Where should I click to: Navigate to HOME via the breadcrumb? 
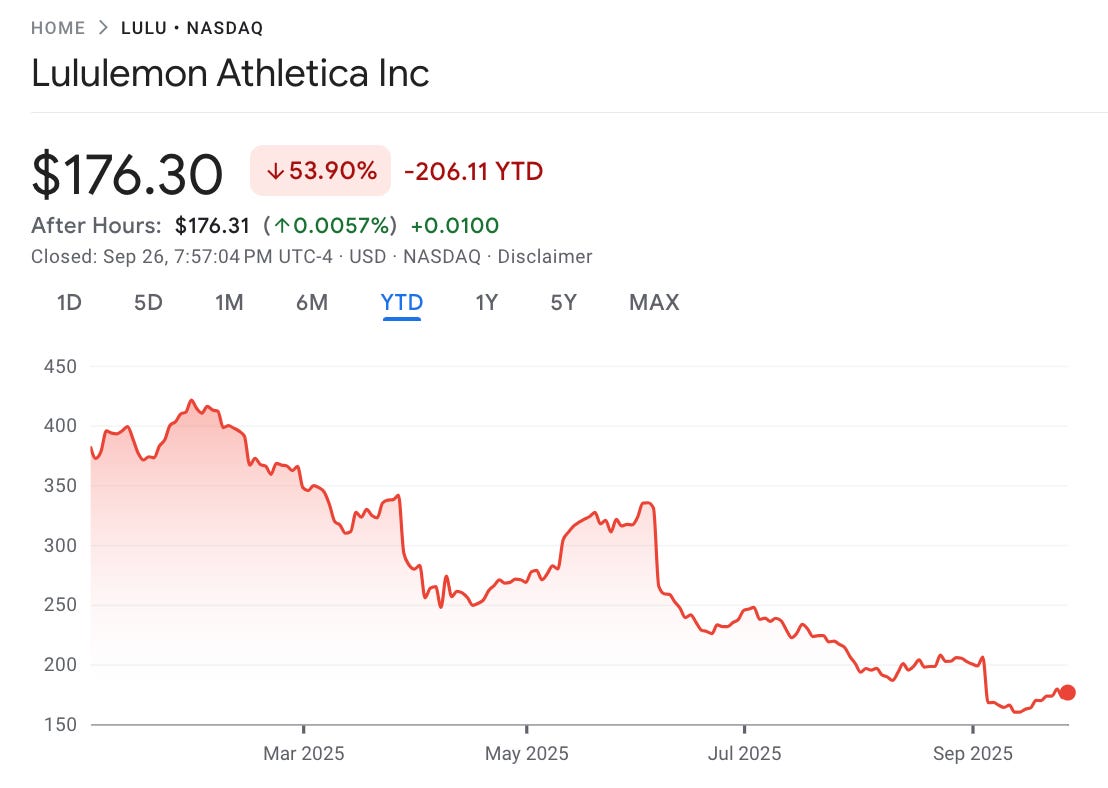point(57,28)
